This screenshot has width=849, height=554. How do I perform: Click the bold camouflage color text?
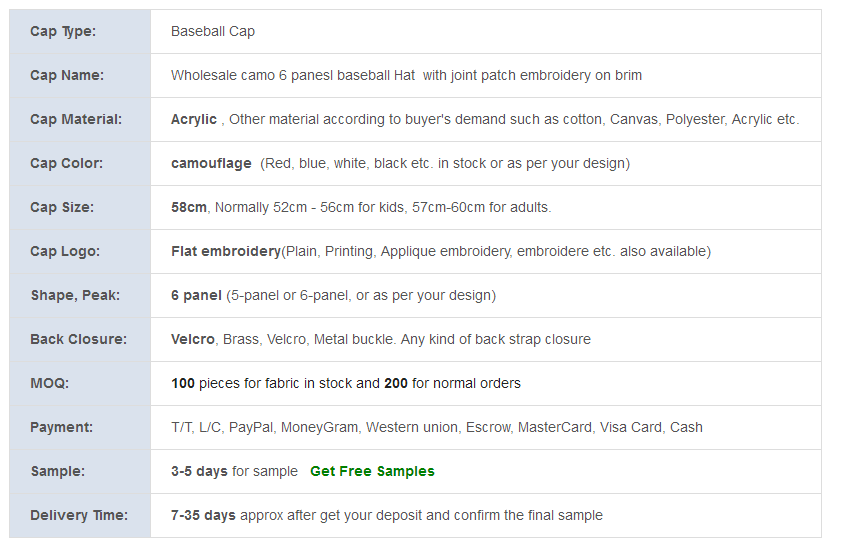point(211,164)
